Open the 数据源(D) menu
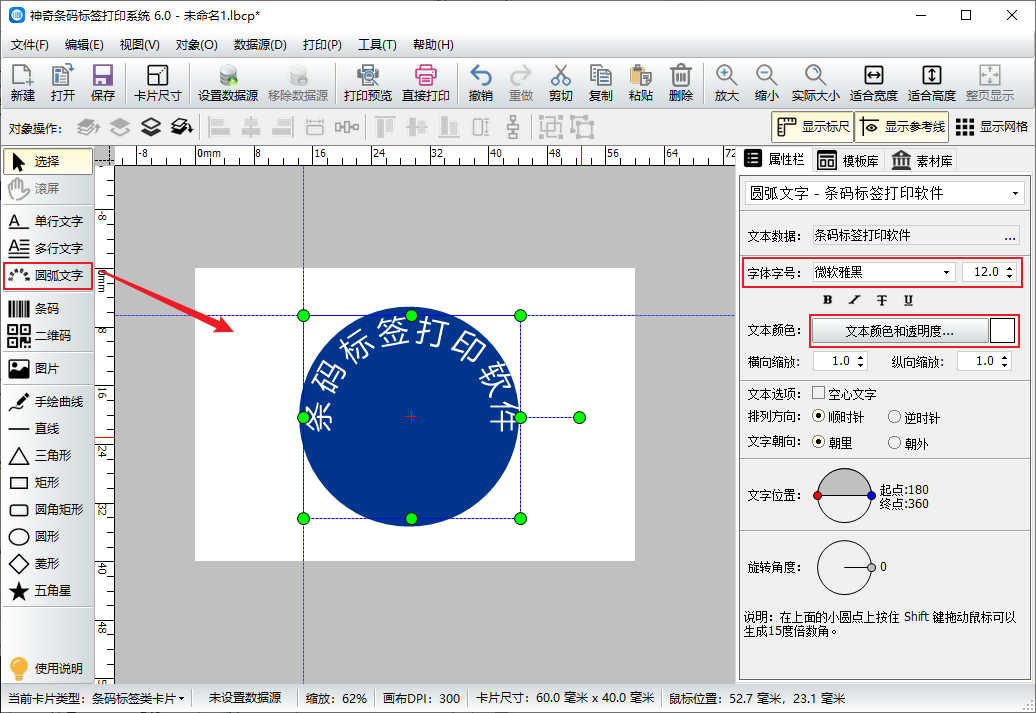The image size is (1036, 713). [x=260, y=45]
